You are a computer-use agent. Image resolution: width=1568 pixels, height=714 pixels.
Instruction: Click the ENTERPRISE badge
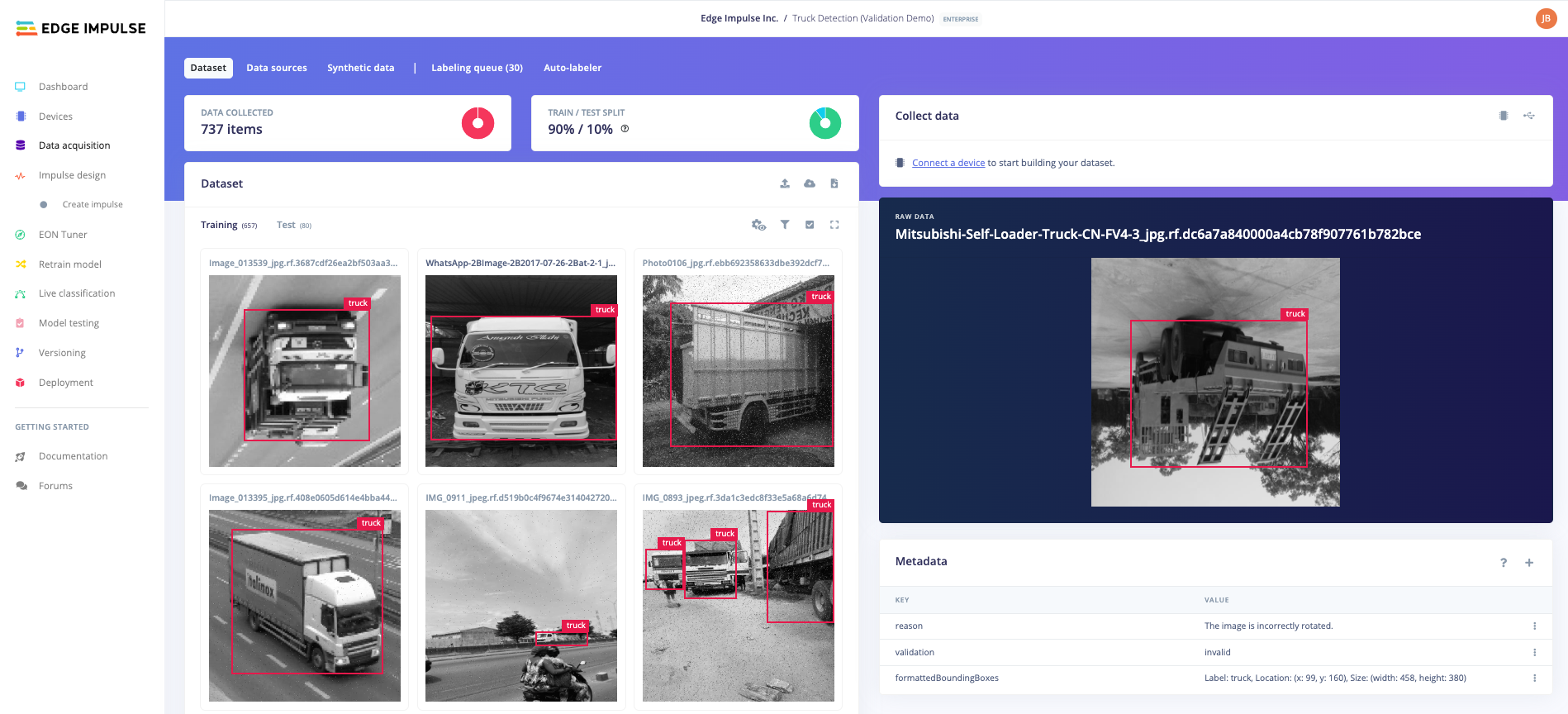click(x=961, y=19)
